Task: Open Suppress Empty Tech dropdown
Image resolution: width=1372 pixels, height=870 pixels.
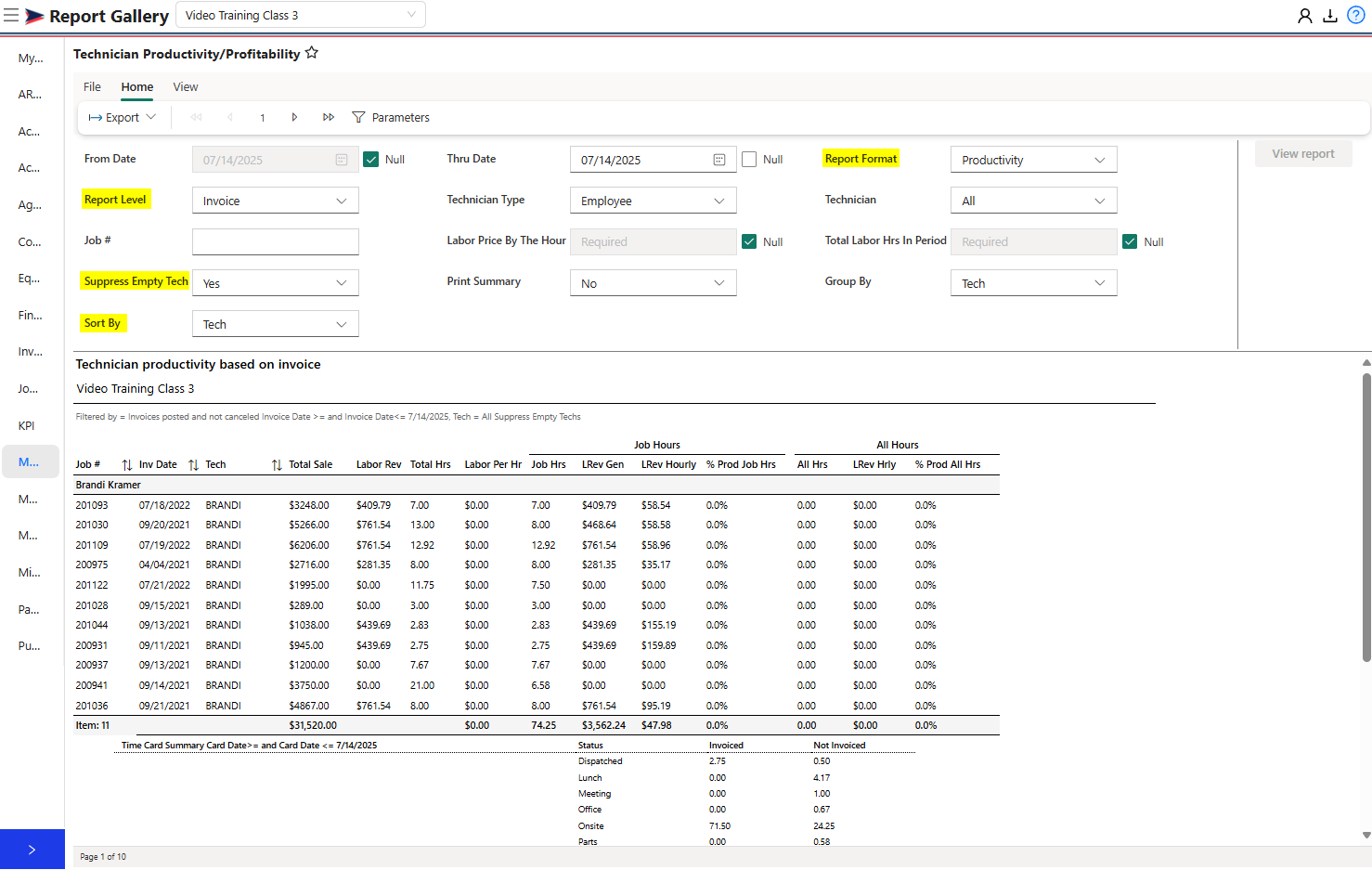Action: pyautogui.click(x=276, y=283)
